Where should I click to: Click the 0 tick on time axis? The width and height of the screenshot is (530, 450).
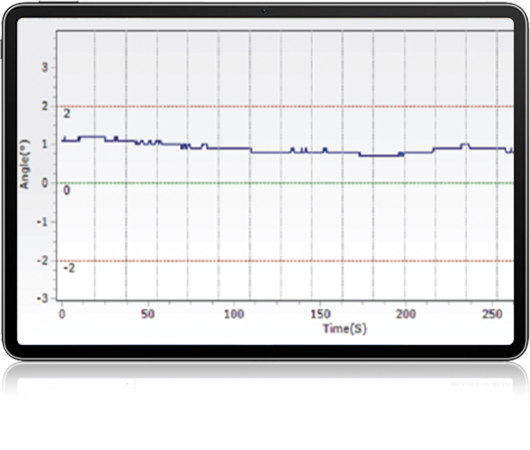(62, 314)
